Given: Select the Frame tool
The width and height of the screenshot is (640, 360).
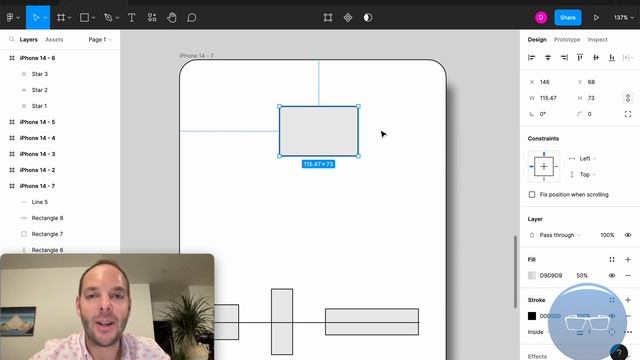Looking at the screenshot, I should pyautogui.click(x=61, y=18).
